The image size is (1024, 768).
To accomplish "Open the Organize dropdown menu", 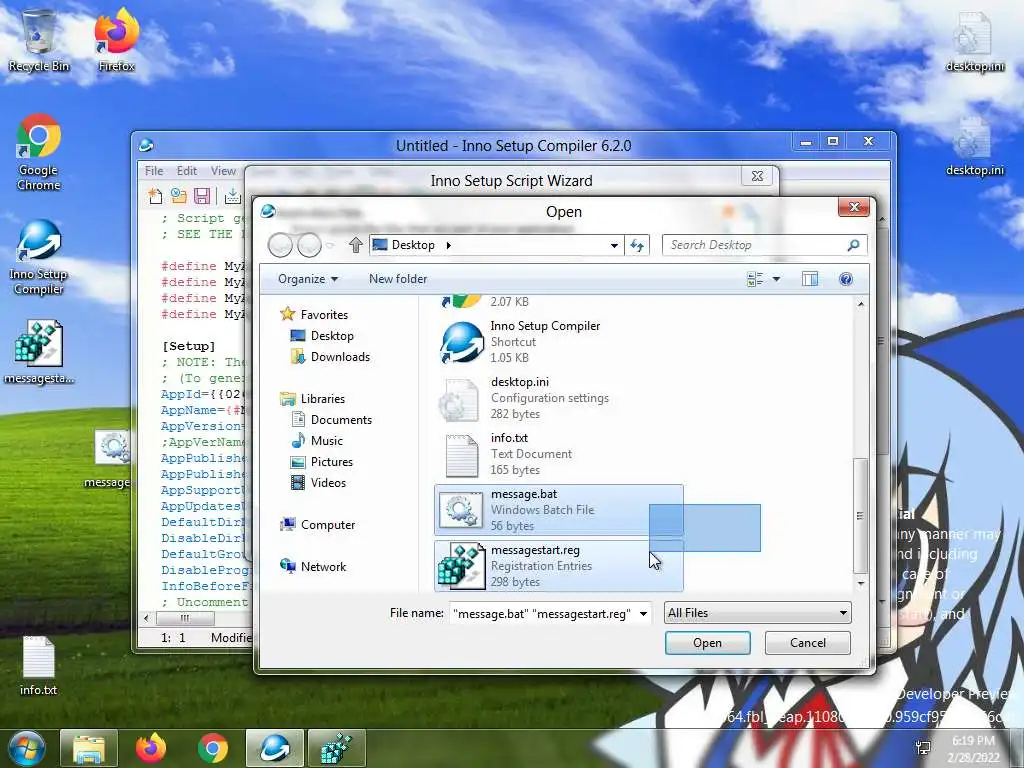I will coord(308,279).
